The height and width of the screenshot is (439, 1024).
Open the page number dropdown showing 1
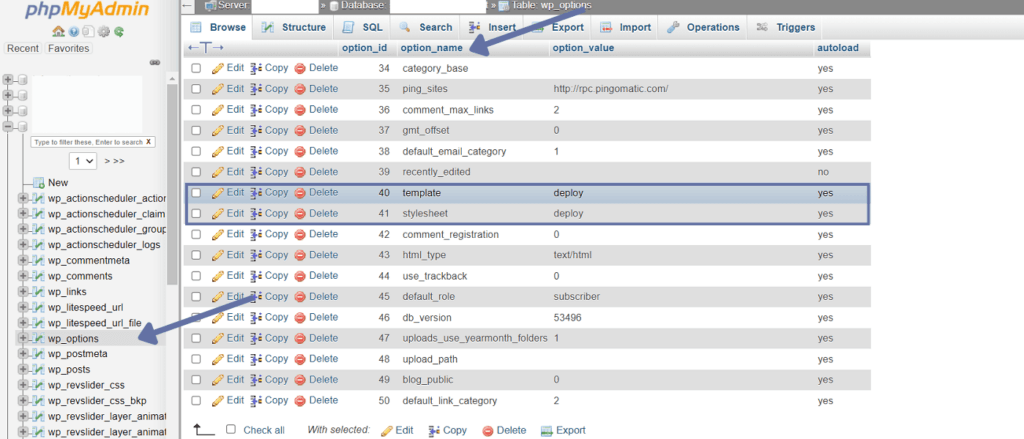pos(83,161)
